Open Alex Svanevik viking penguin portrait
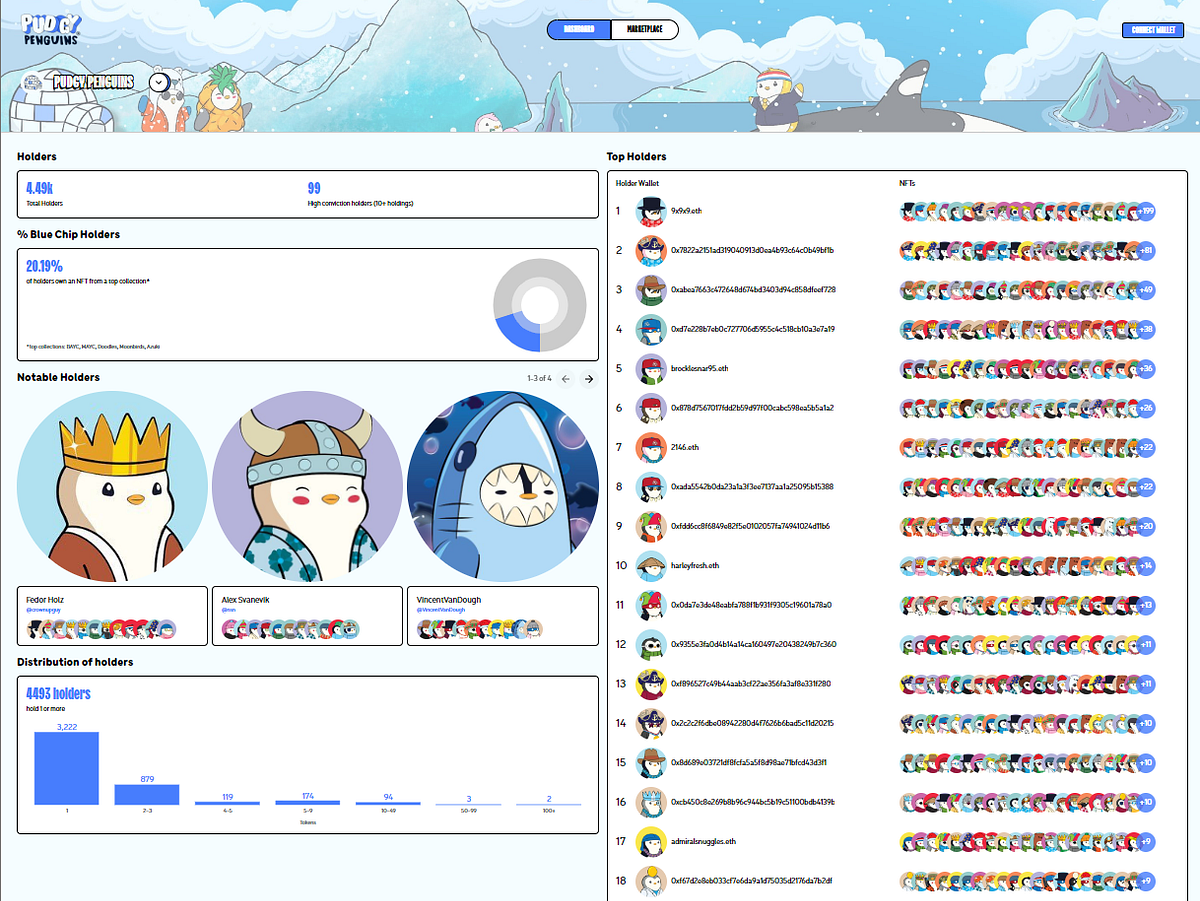The height and width of the screenshot is (901, 1200). click(x=307, y=487)
